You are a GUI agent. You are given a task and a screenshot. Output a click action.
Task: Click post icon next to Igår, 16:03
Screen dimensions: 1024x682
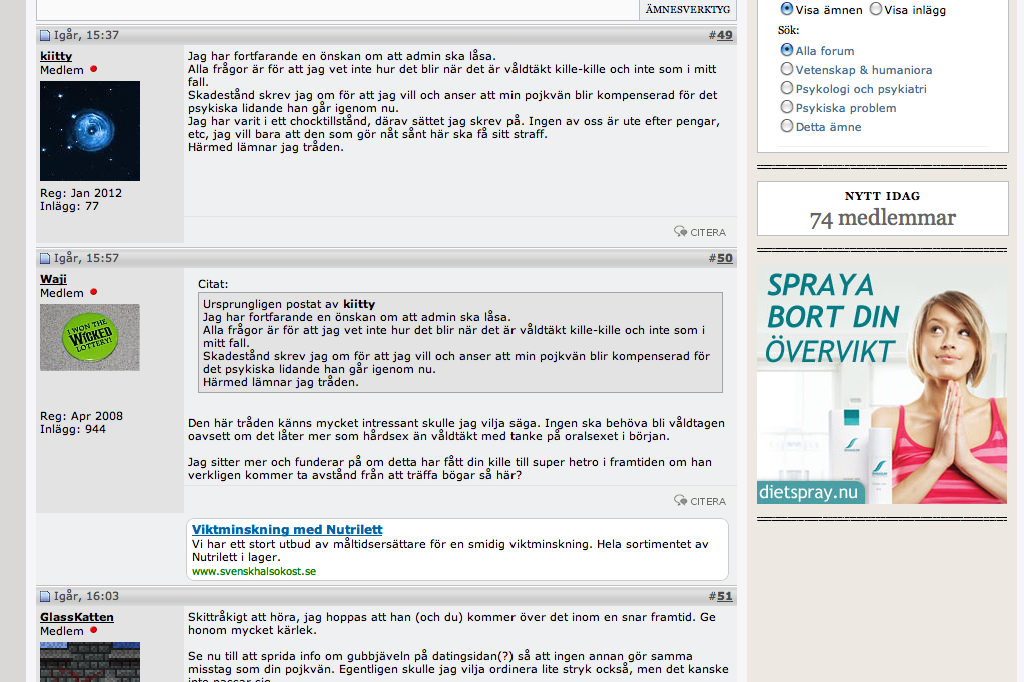tap(45, 596)
